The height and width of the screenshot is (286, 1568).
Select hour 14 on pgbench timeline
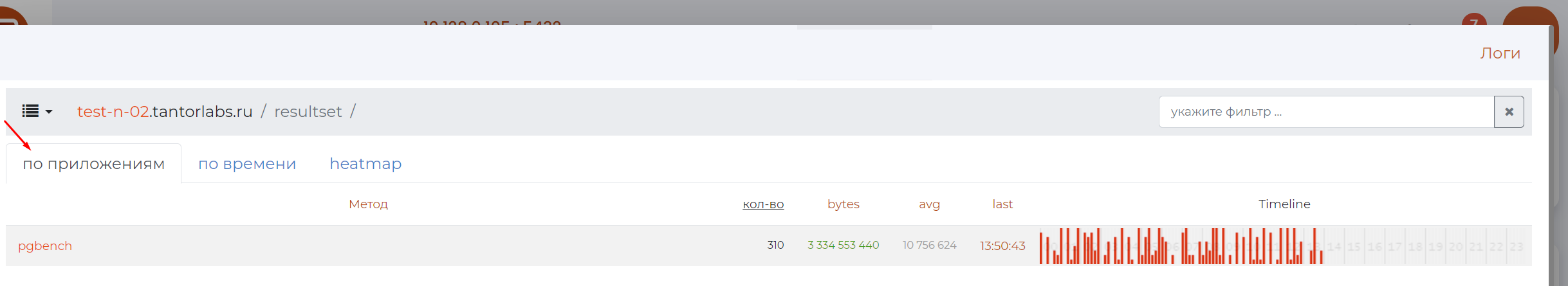click(x=1334, y=247)
